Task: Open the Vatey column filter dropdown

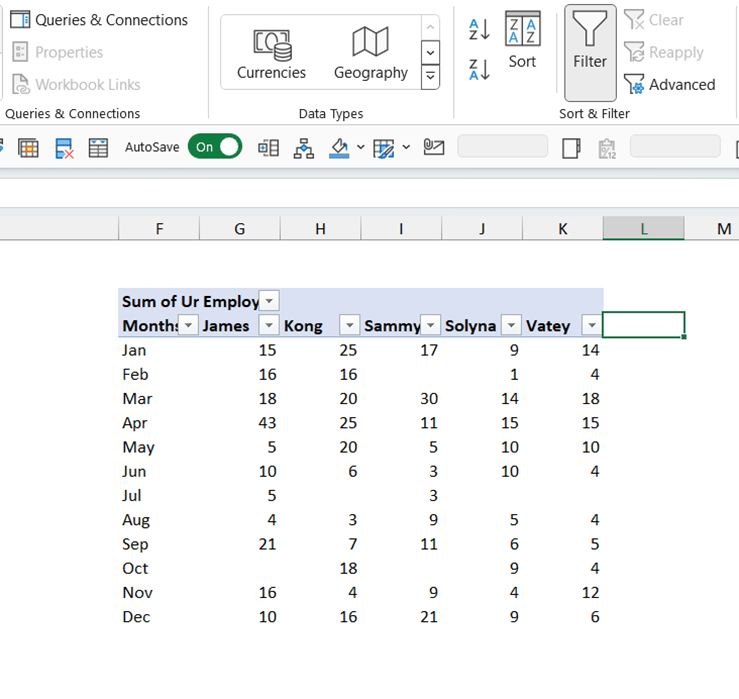Action: (591, 325)
